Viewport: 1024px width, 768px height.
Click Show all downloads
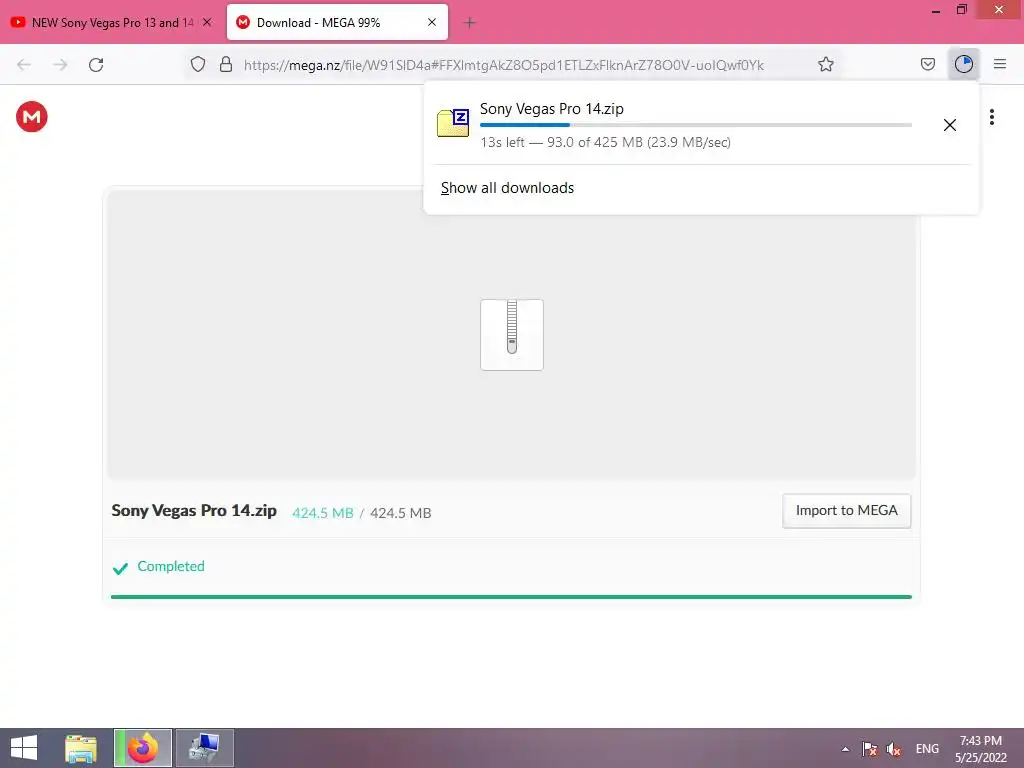[x=507, y=188]
